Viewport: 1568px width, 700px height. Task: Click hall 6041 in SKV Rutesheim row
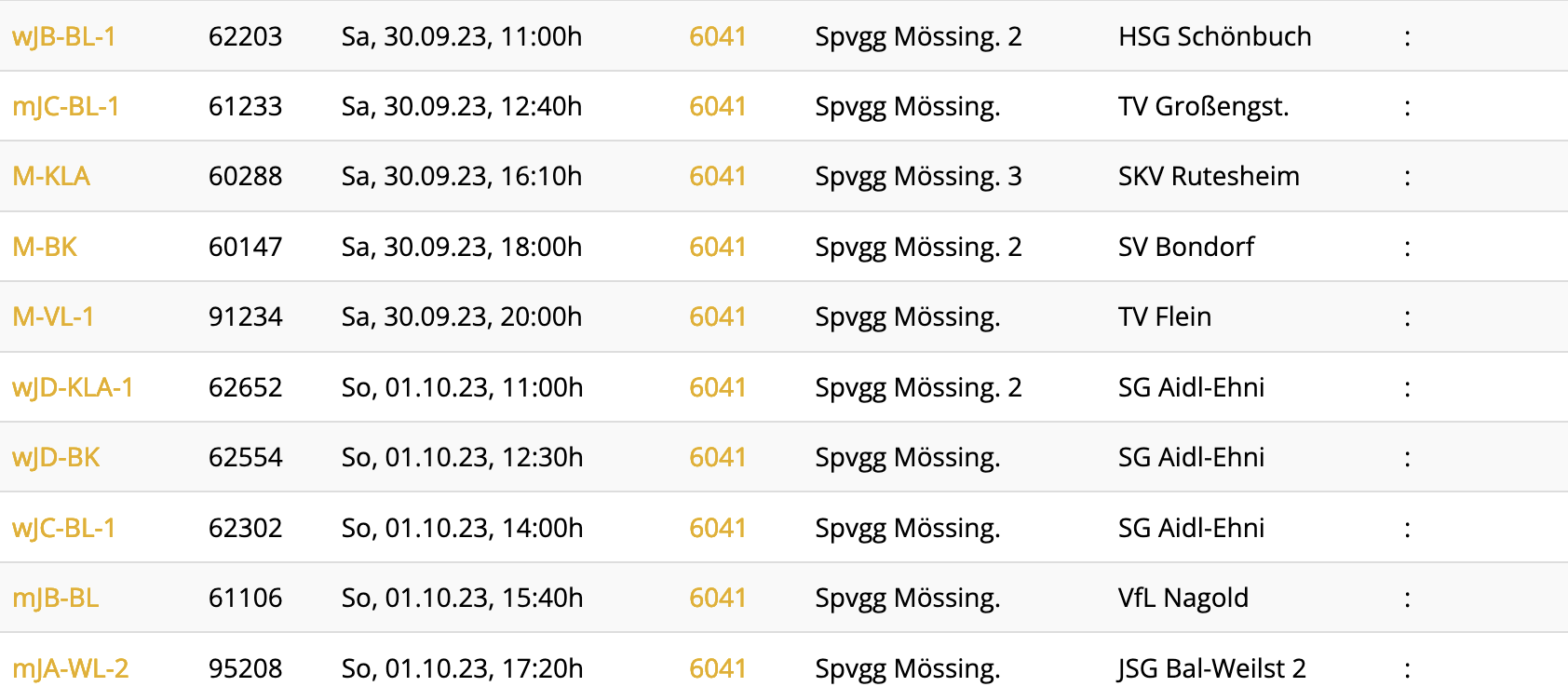[x=718, y=177]
